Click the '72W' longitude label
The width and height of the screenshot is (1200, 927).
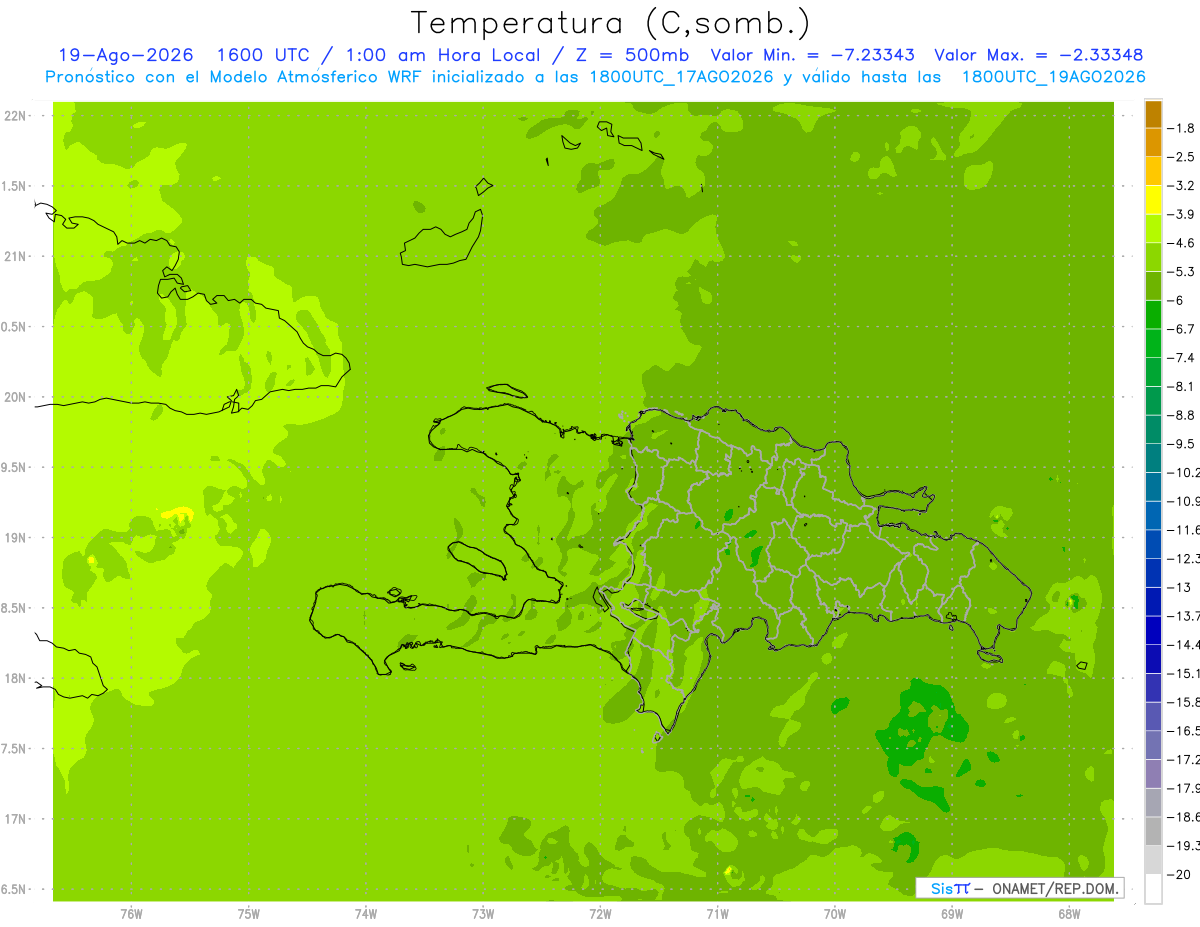coord(600,914)
